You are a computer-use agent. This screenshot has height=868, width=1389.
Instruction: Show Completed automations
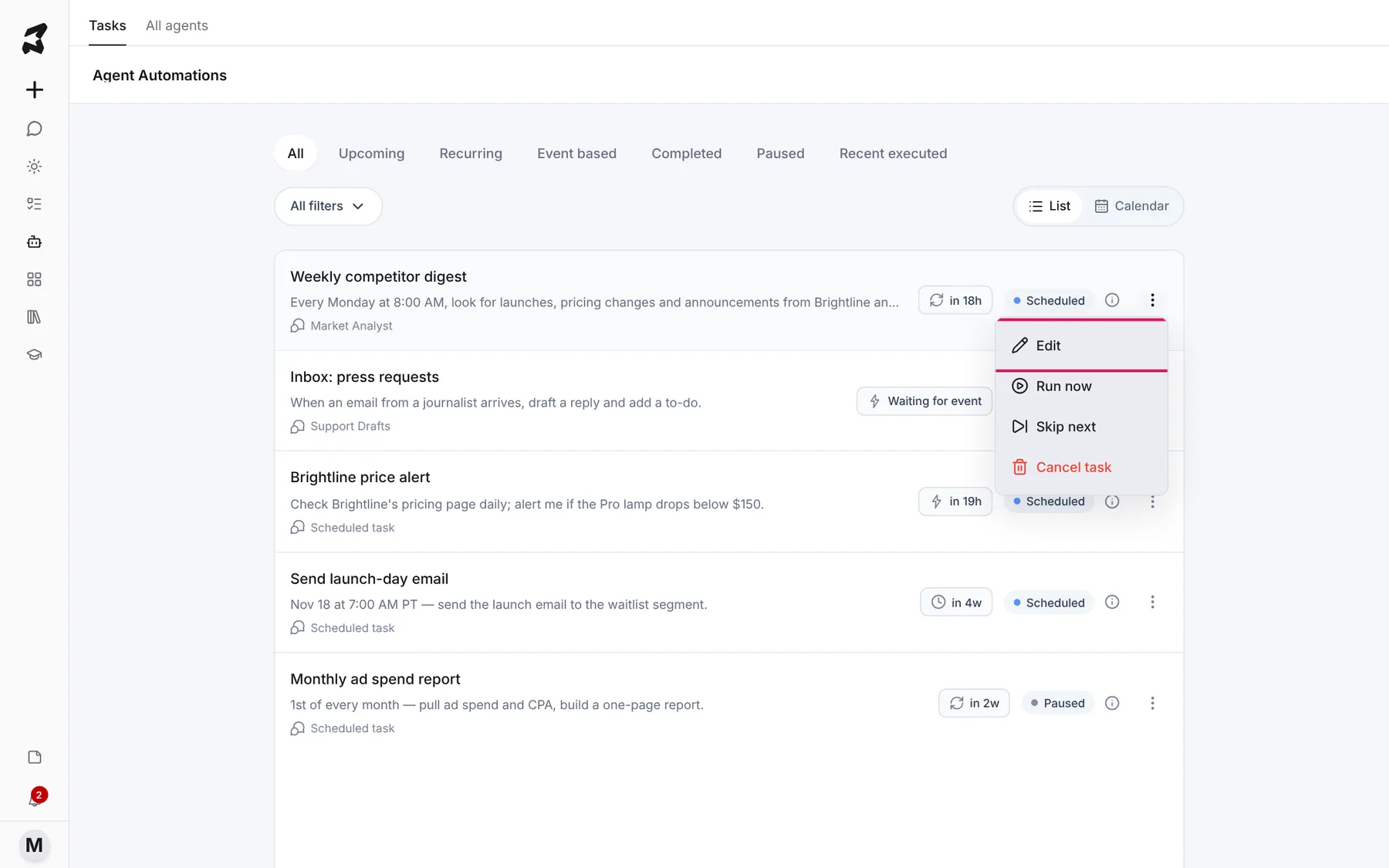tap(687, 154)
